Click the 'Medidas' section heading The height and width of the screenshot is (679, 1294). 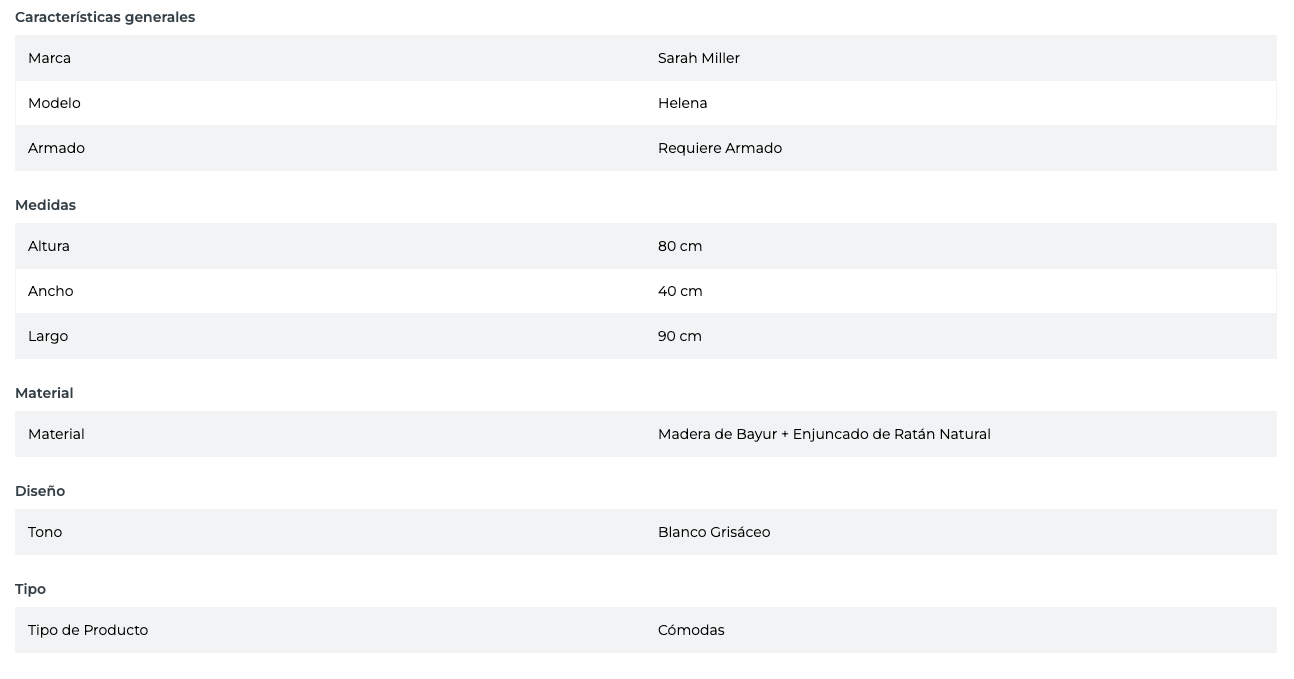(45, 205)
